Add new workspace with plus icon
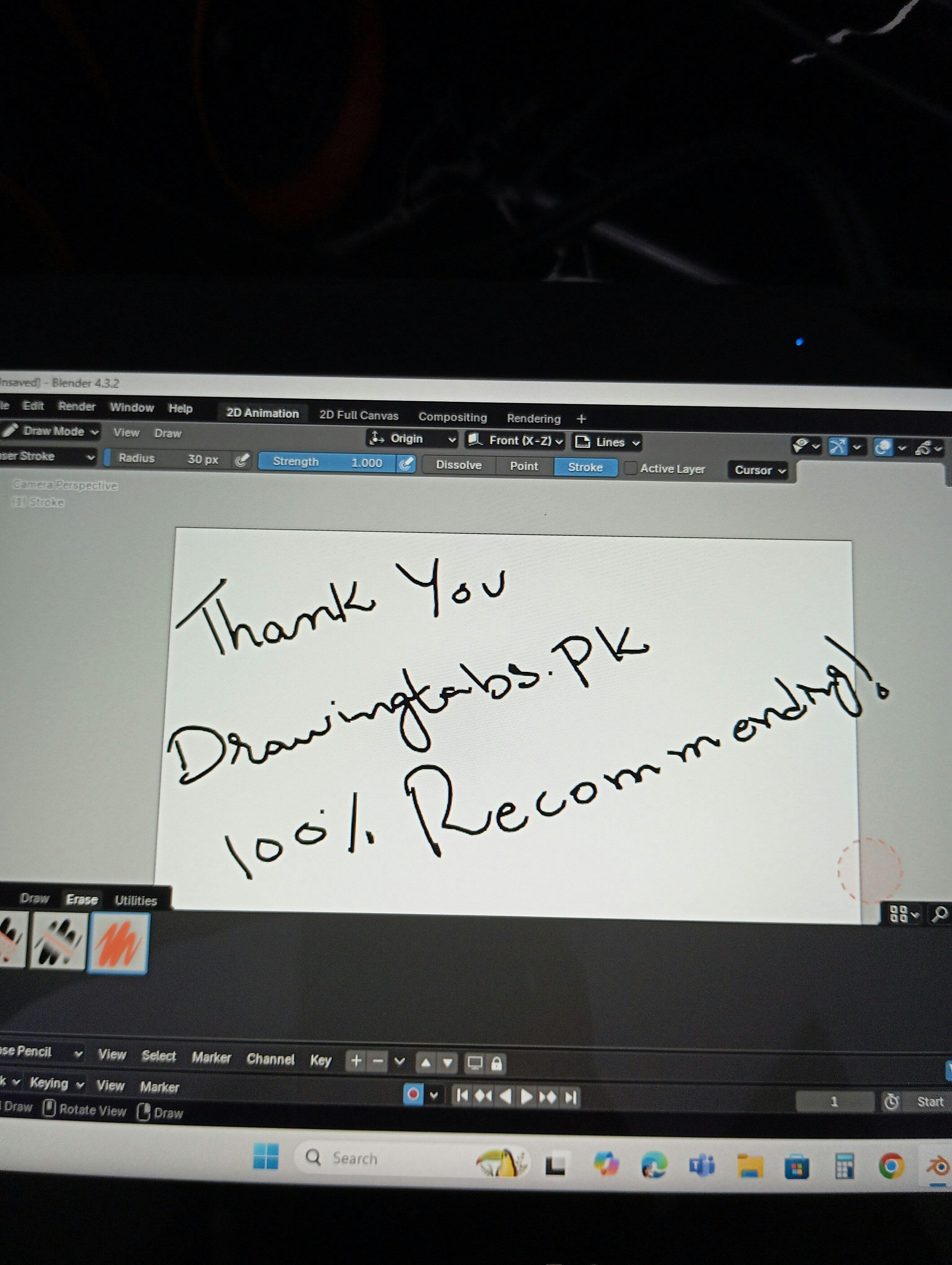Image resolution: width=952 pixels, height=1265 pixels. click(x=581, y=419)
